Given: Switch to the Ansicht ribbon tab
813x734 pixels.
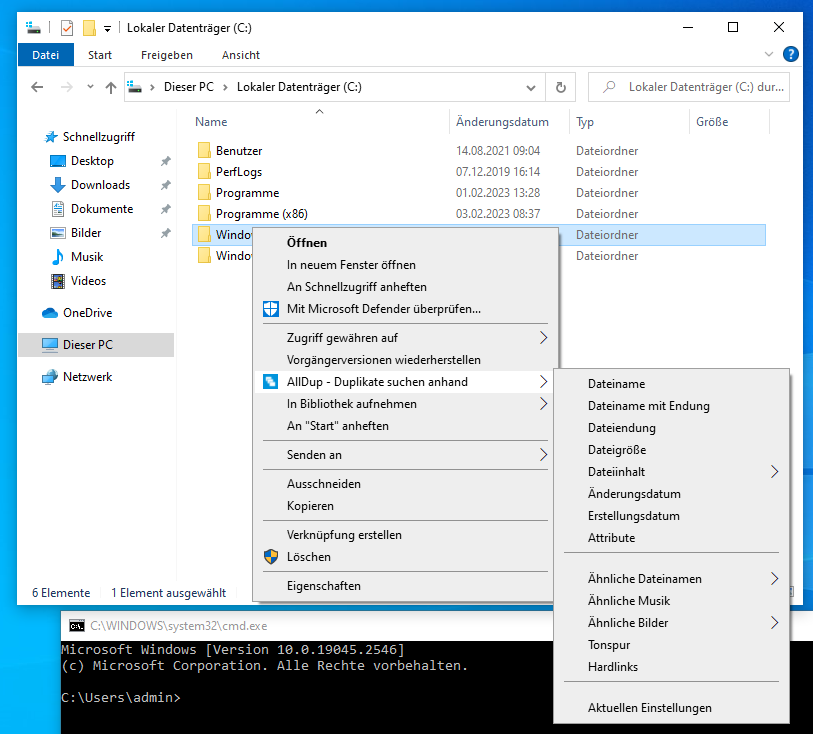Looking at the screenshot, I should tap(241, 55).
